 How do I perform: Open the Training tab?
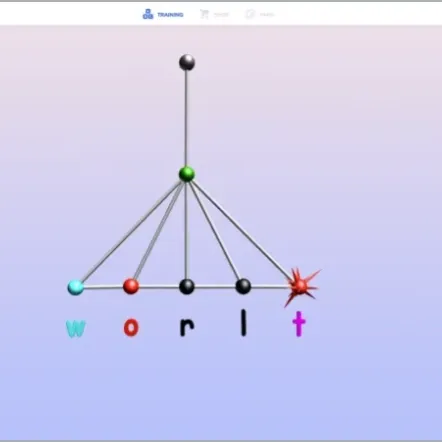click(x=163, y=14)
